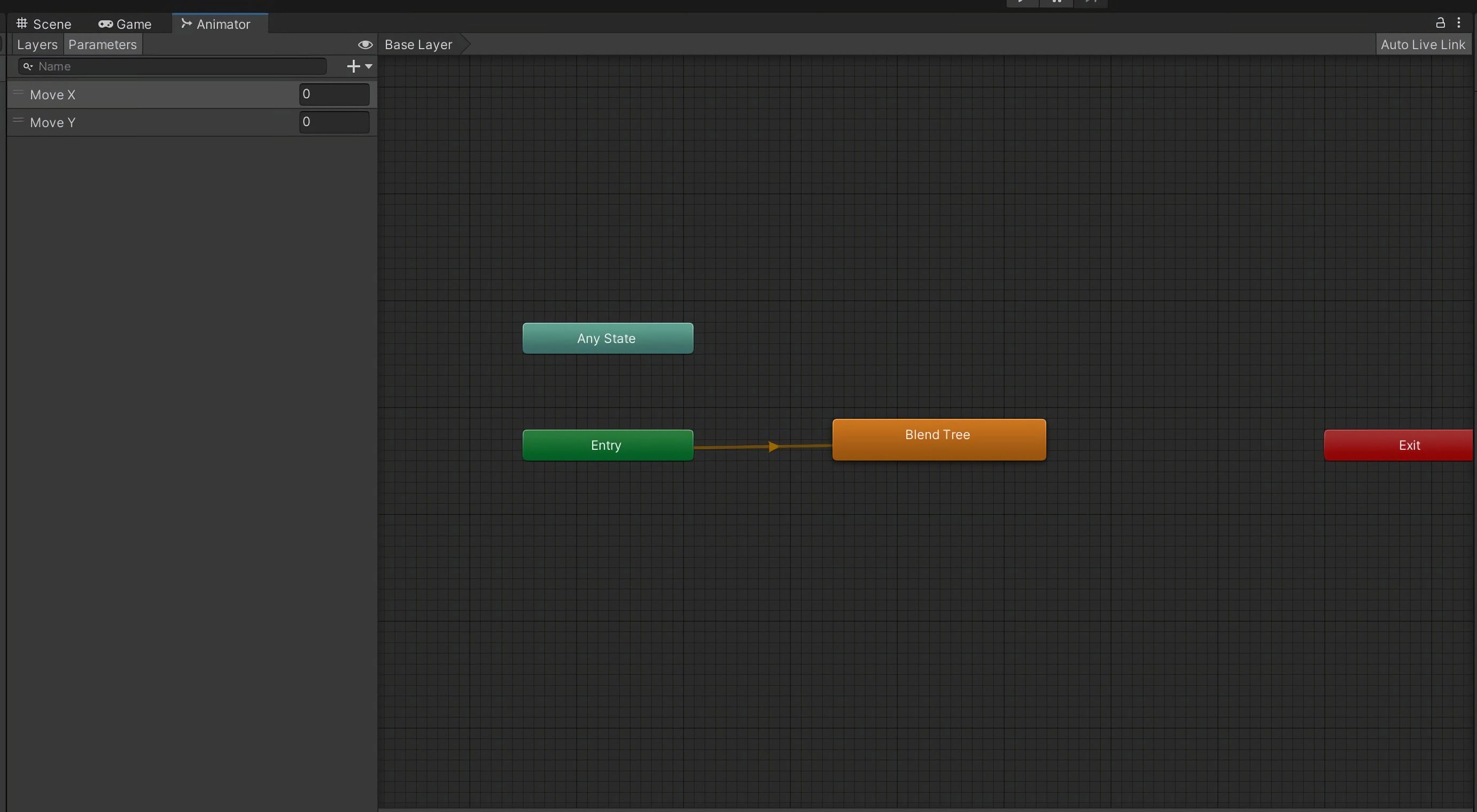
Task: Click the Animator tab icon
Action: pos(186,24)
